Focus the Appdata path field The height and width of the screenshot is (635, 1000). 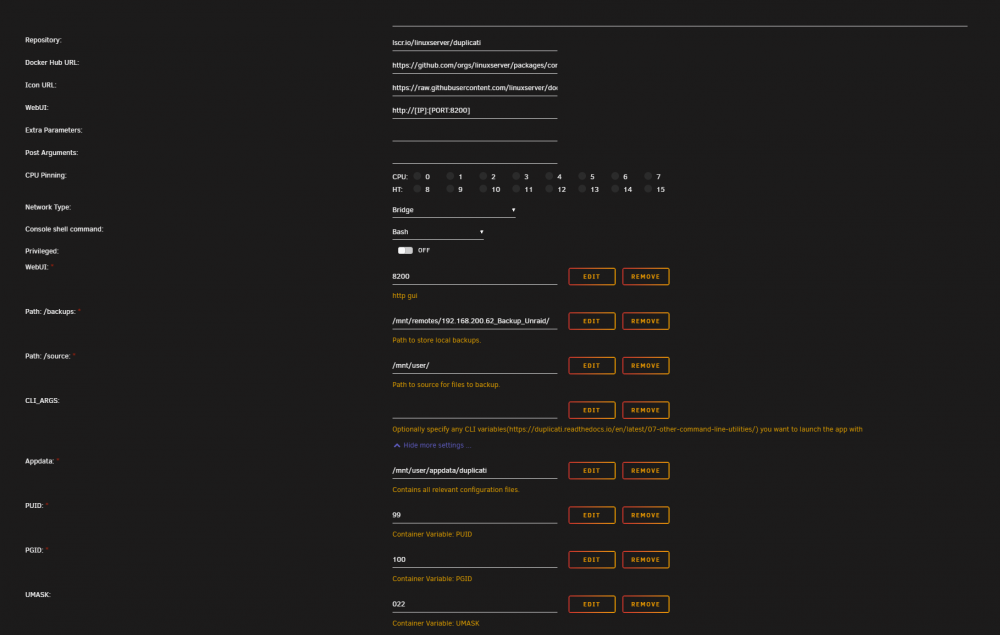click(x=474, y=471)
